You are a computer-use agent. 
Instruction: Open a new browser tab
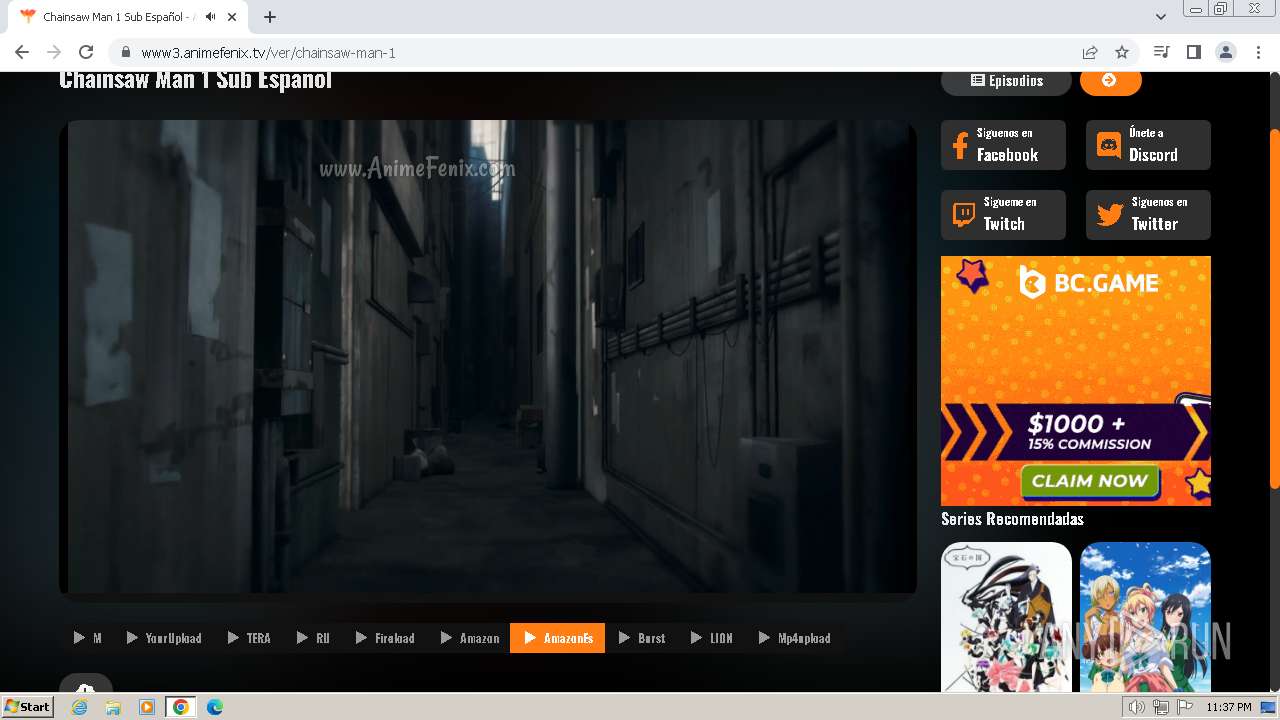(x=270, y=17)
